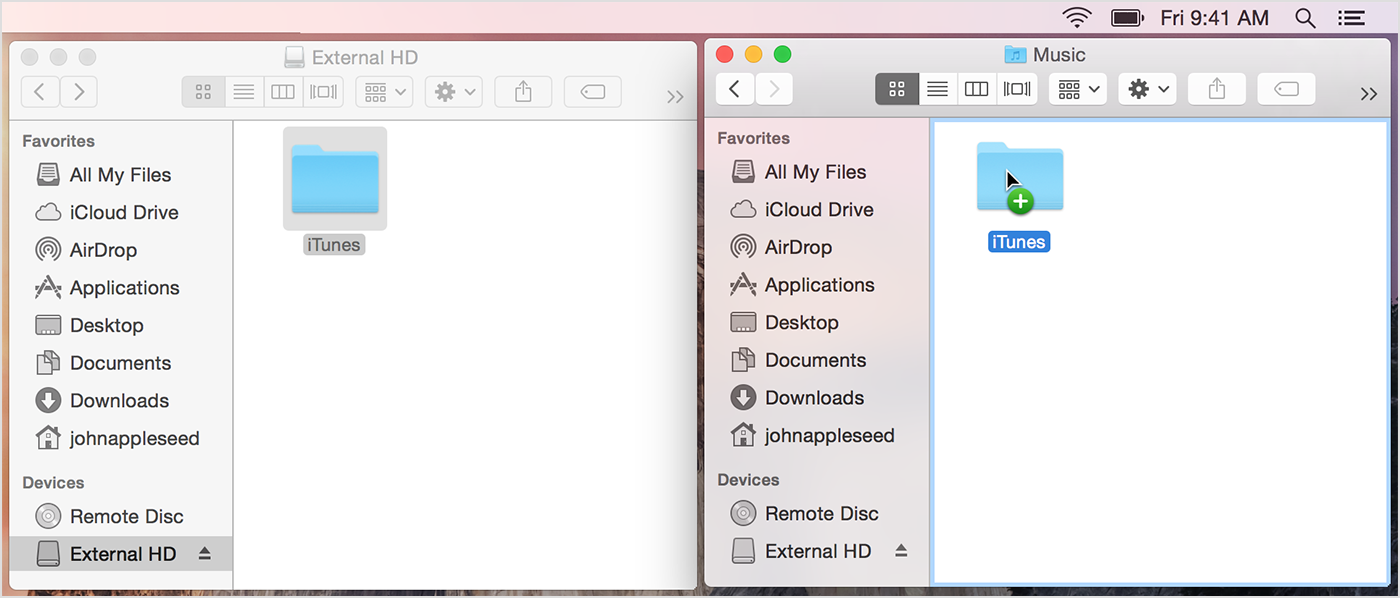Open action gear menu in External HD window
This screenshot has height=598, width=1400.
coord(454,92)
